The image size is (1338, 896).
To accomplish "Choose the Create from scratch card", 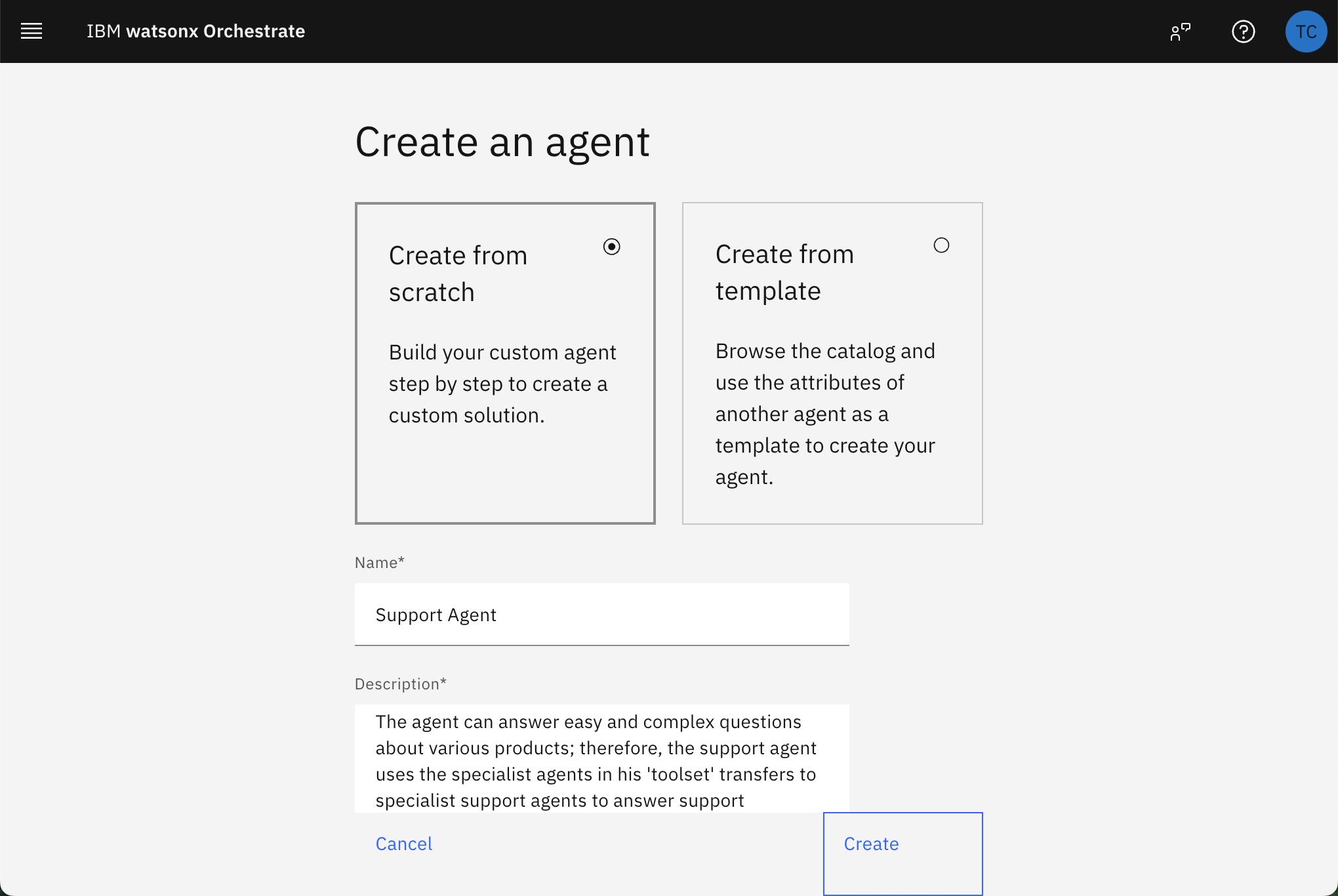I will (x=505, y=363).
